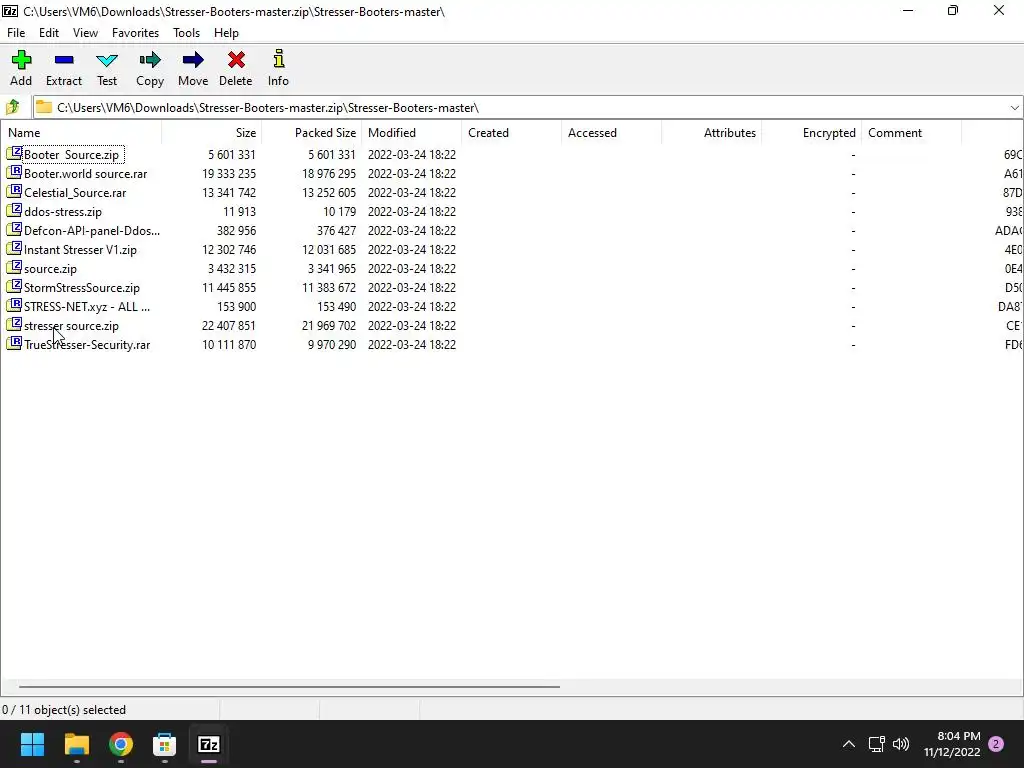Click the red Delete icon
The image size is (1024, 768).
pos(236,61)
